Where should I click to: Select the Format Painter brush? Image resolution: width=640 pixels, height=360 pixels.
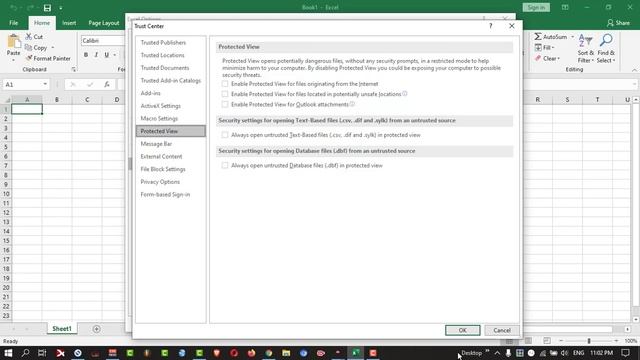(x=29, y=58)
